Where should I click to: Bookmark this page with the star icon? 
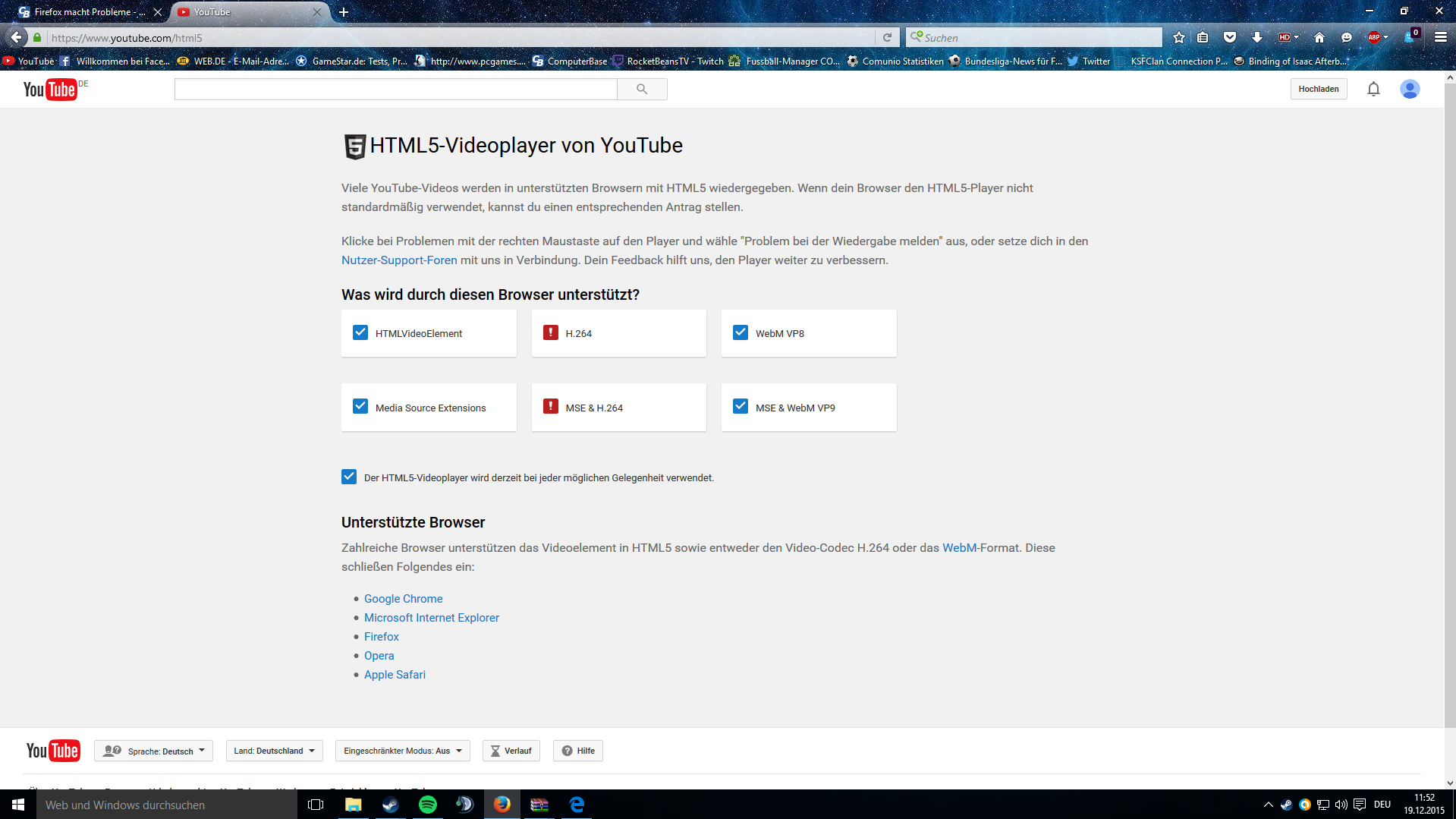pos(1179,37)
